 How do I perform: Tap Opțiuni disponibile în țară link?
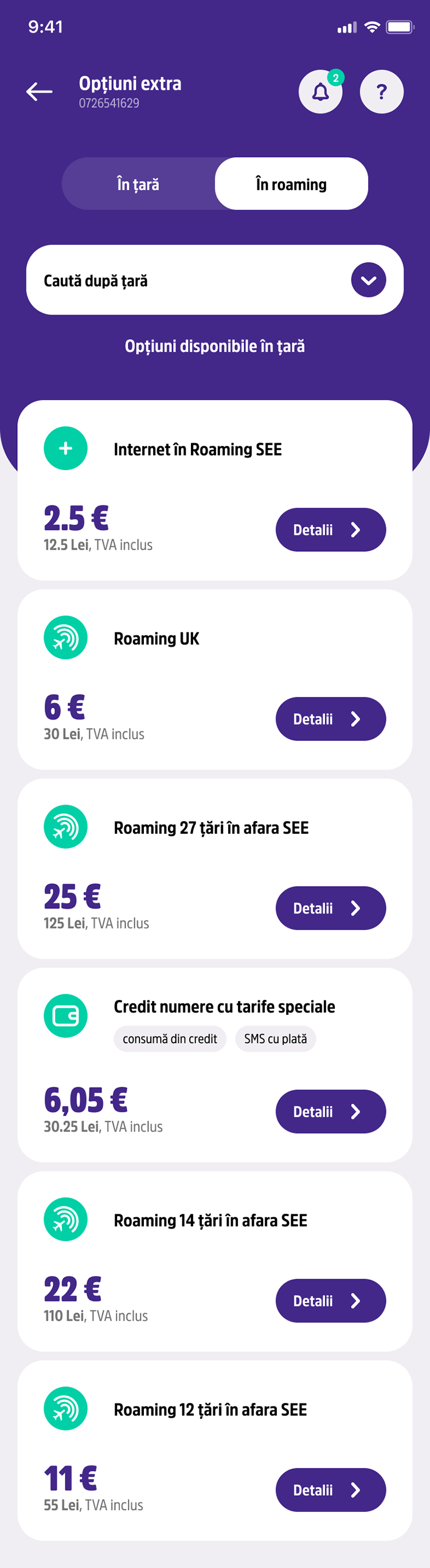click(215, 346)
